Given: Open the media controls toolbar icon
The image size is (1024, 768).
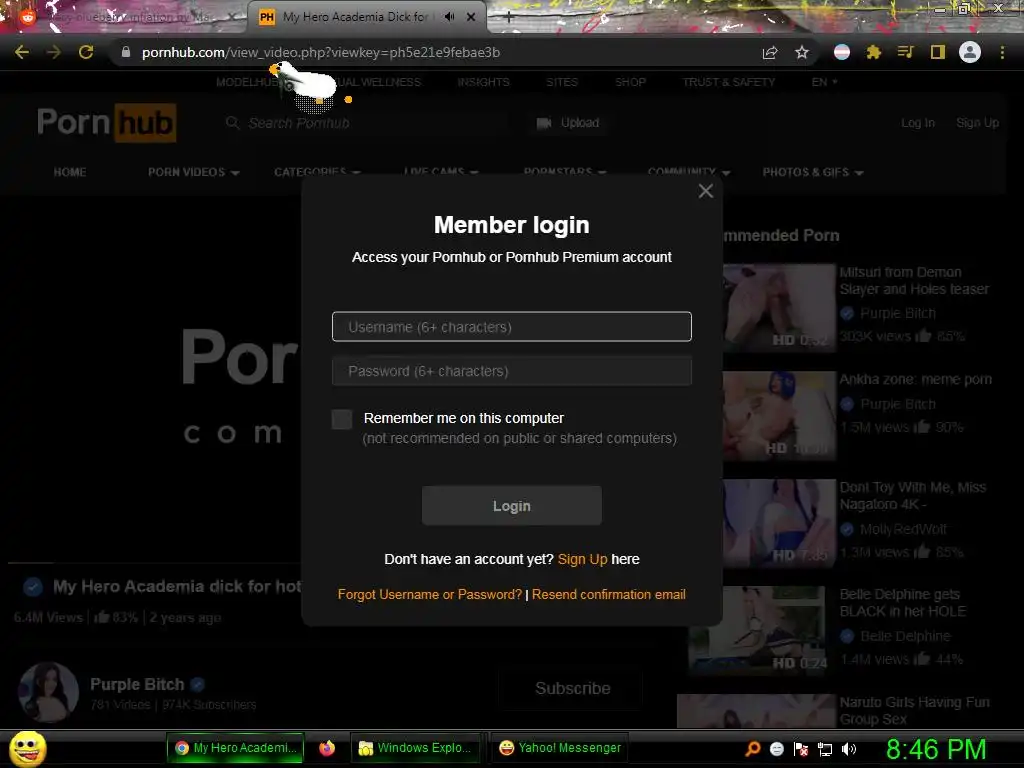Looking at the screenshot, I should tap(905, 52).
